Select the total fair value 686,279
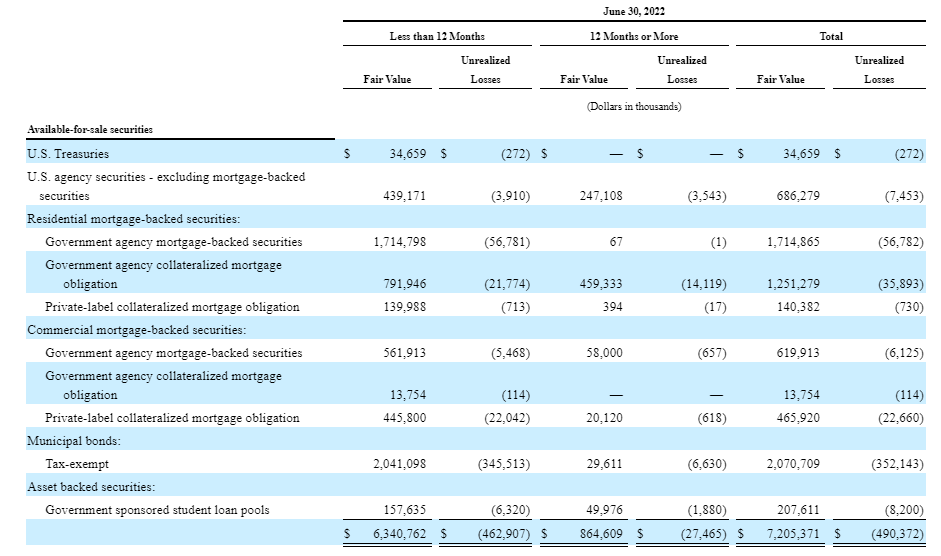This screenshot has height=556, width=941. [x=797, y=196]
